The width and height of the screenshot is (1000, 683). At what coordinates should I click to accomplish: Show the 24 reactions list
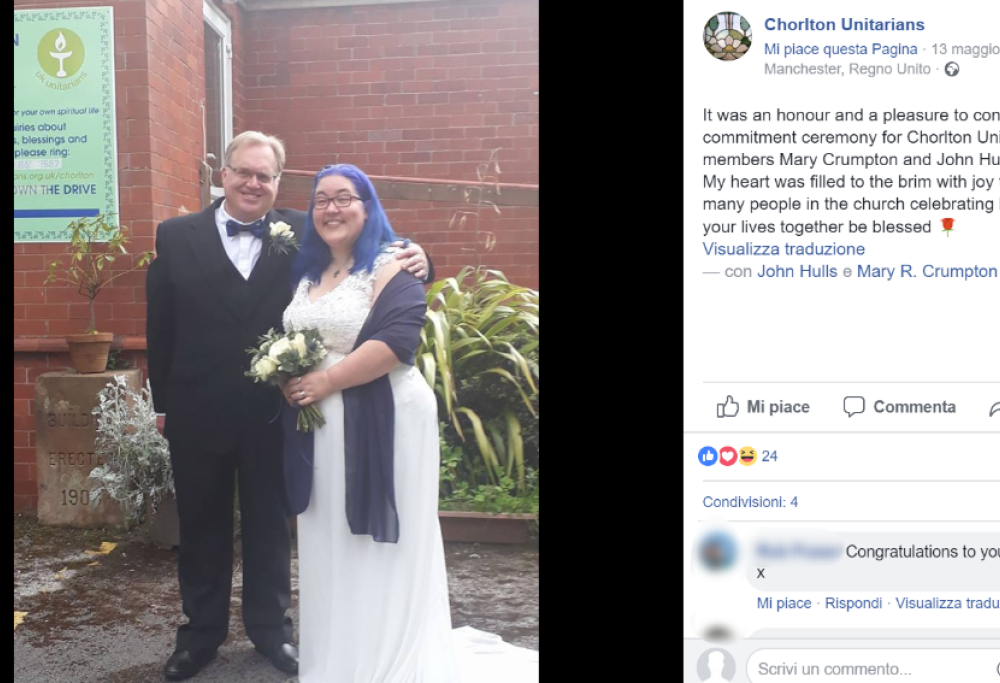769,456
